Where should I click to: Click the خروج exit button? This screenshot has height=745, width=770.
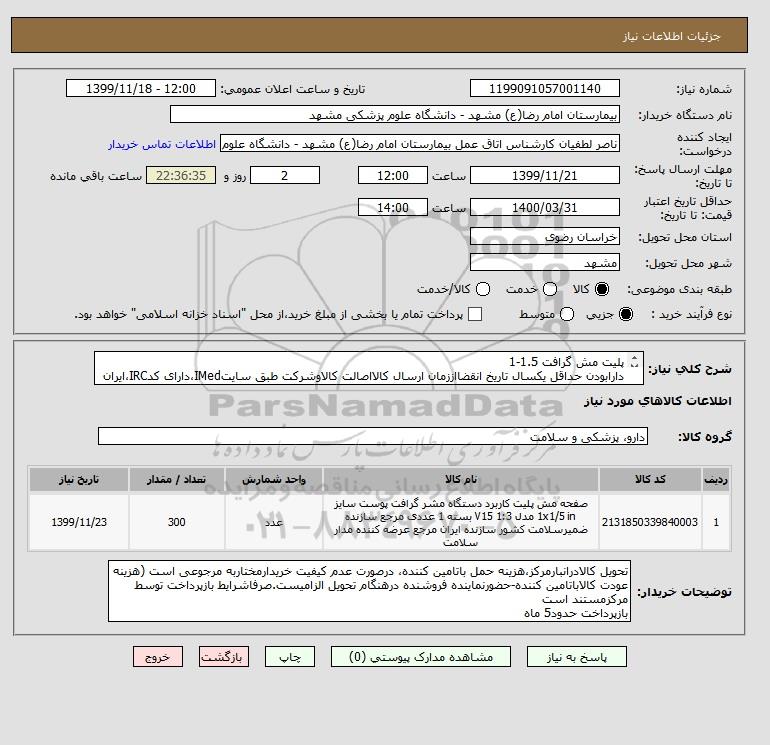tap(158, 657)
